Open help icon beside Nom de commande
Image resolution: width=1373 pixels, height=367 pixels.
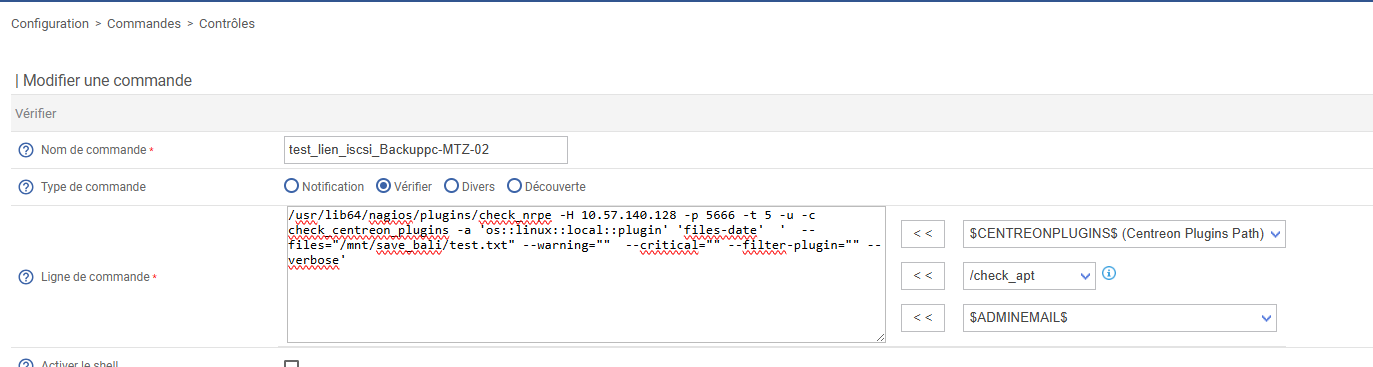tap(26, 150)
